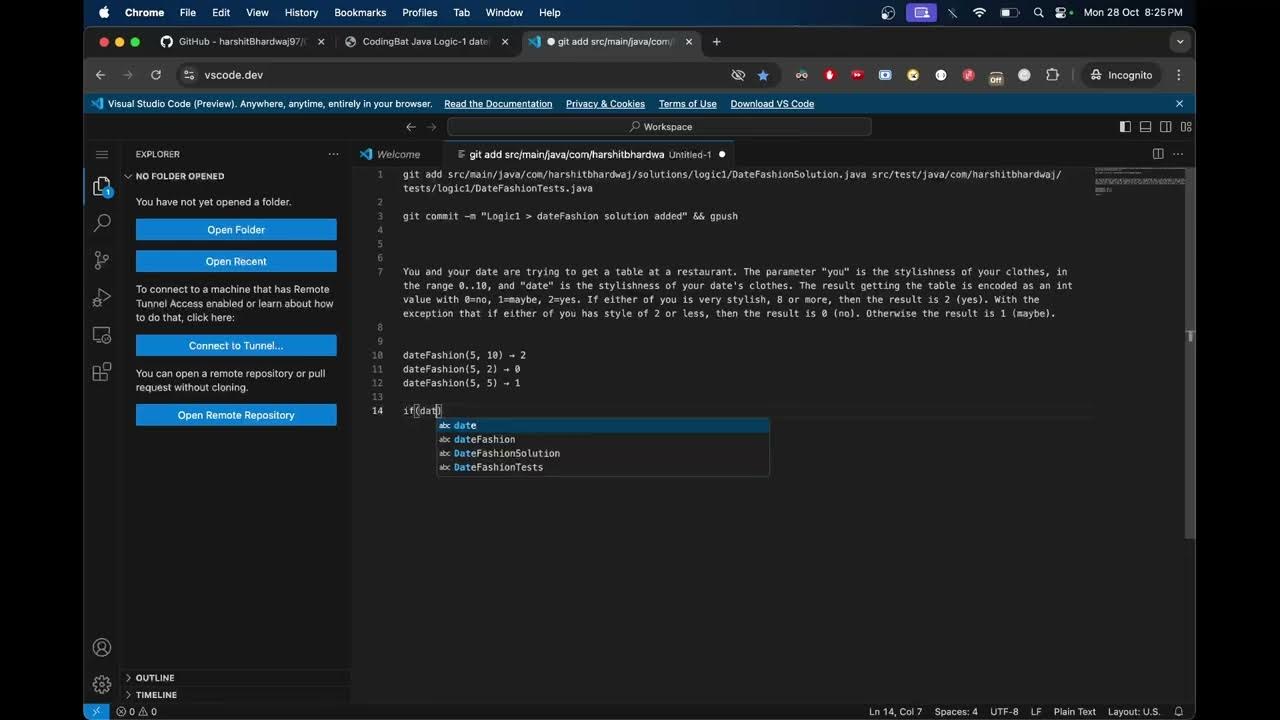Toggle the primary side bar layout button

click(1125, 127)
